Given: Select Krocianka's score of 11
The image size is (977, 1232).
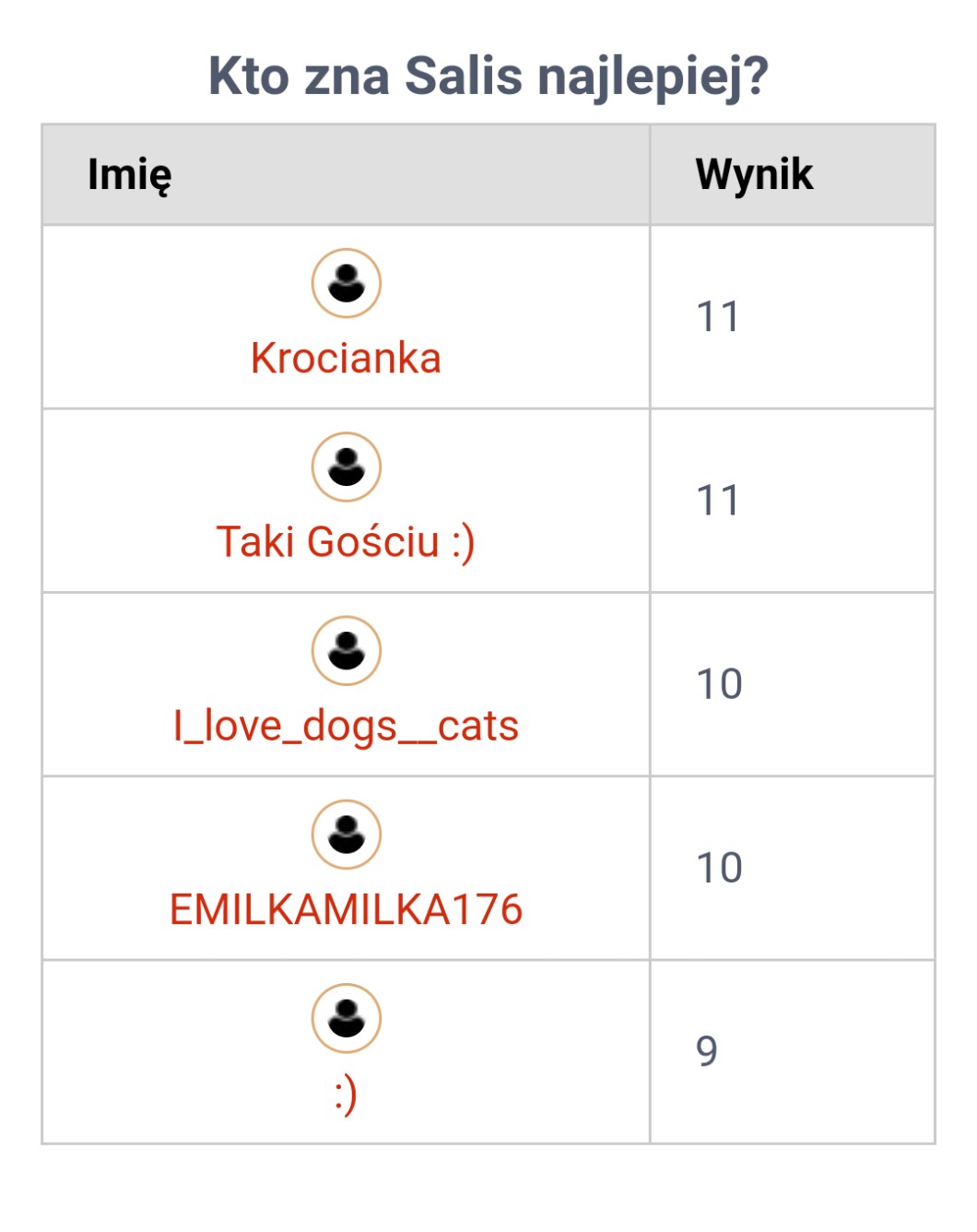Looking at the screenshot, I should 718,317.
